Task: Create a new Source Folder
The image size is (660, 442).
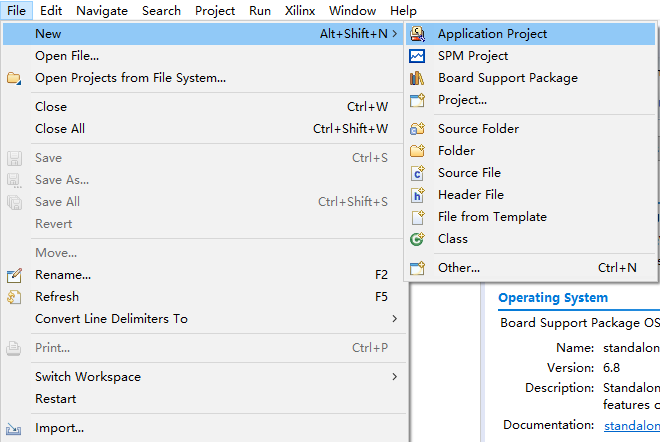Action: tap(531, 128)
